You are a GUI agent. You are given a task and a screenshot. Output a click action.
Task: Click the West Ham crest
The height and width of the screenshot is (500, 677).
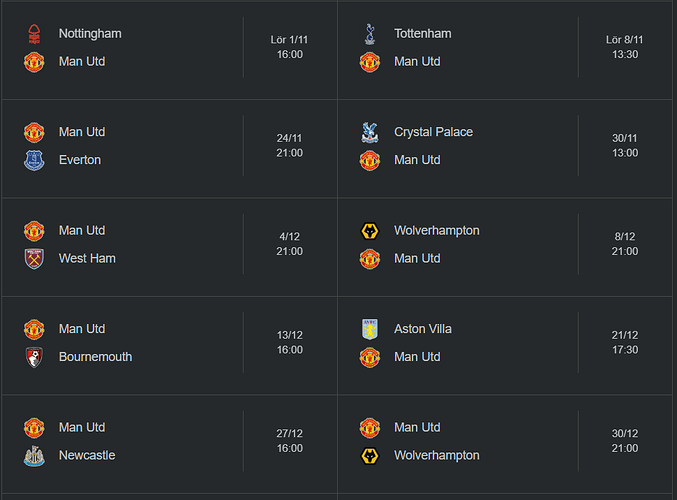point(34,259)
